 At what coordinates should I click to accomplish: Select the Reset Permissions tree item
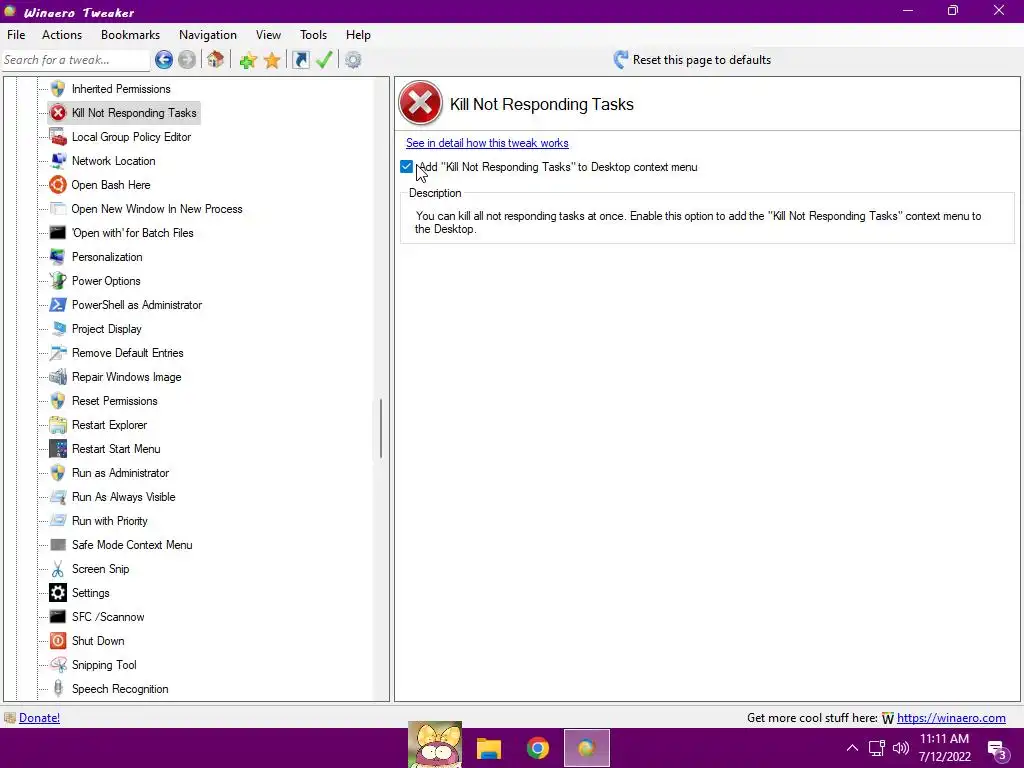click(x=114, y=401)
